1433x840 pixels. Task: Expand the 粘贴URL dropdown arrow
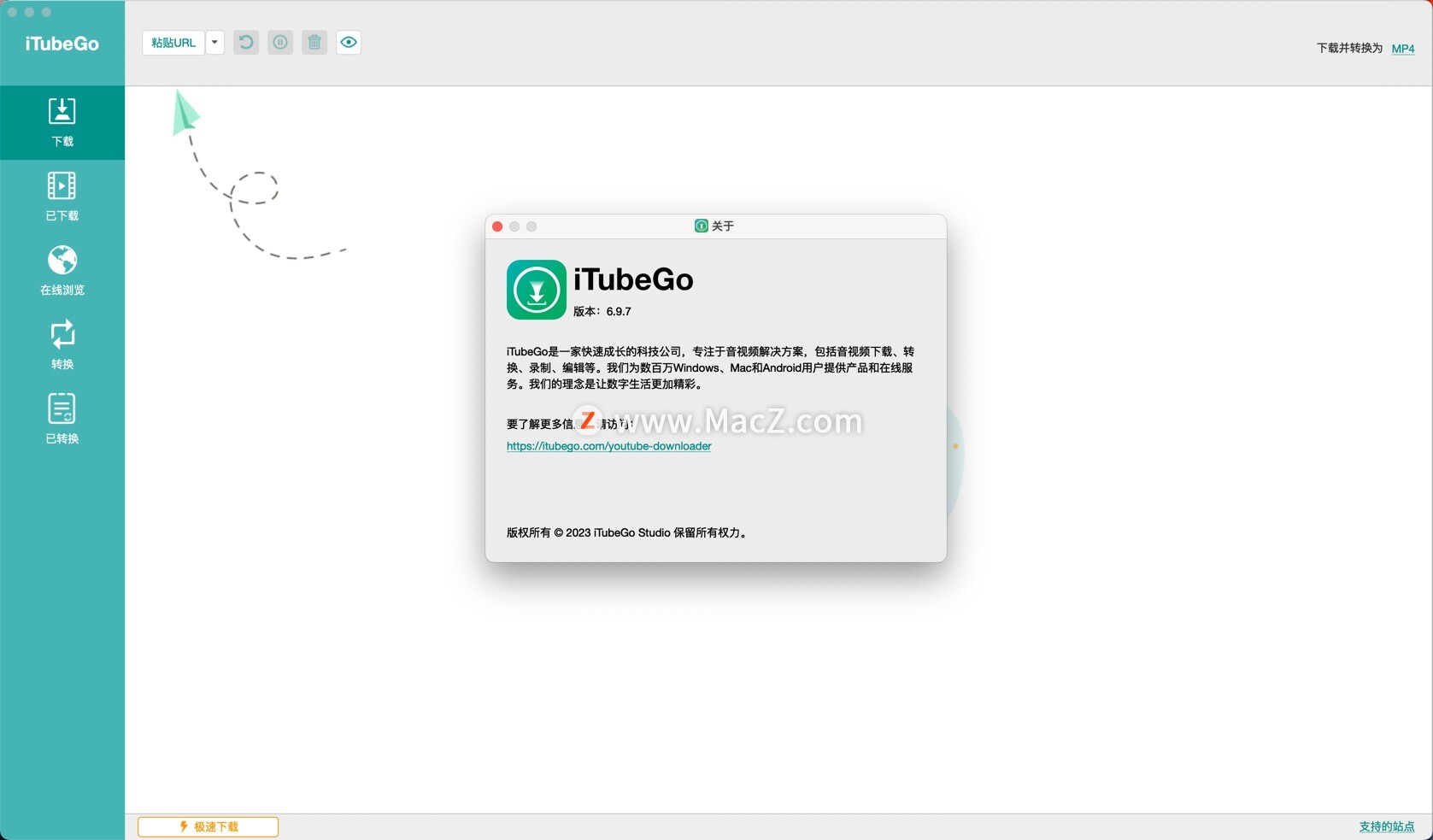click(x=215, y=43)
